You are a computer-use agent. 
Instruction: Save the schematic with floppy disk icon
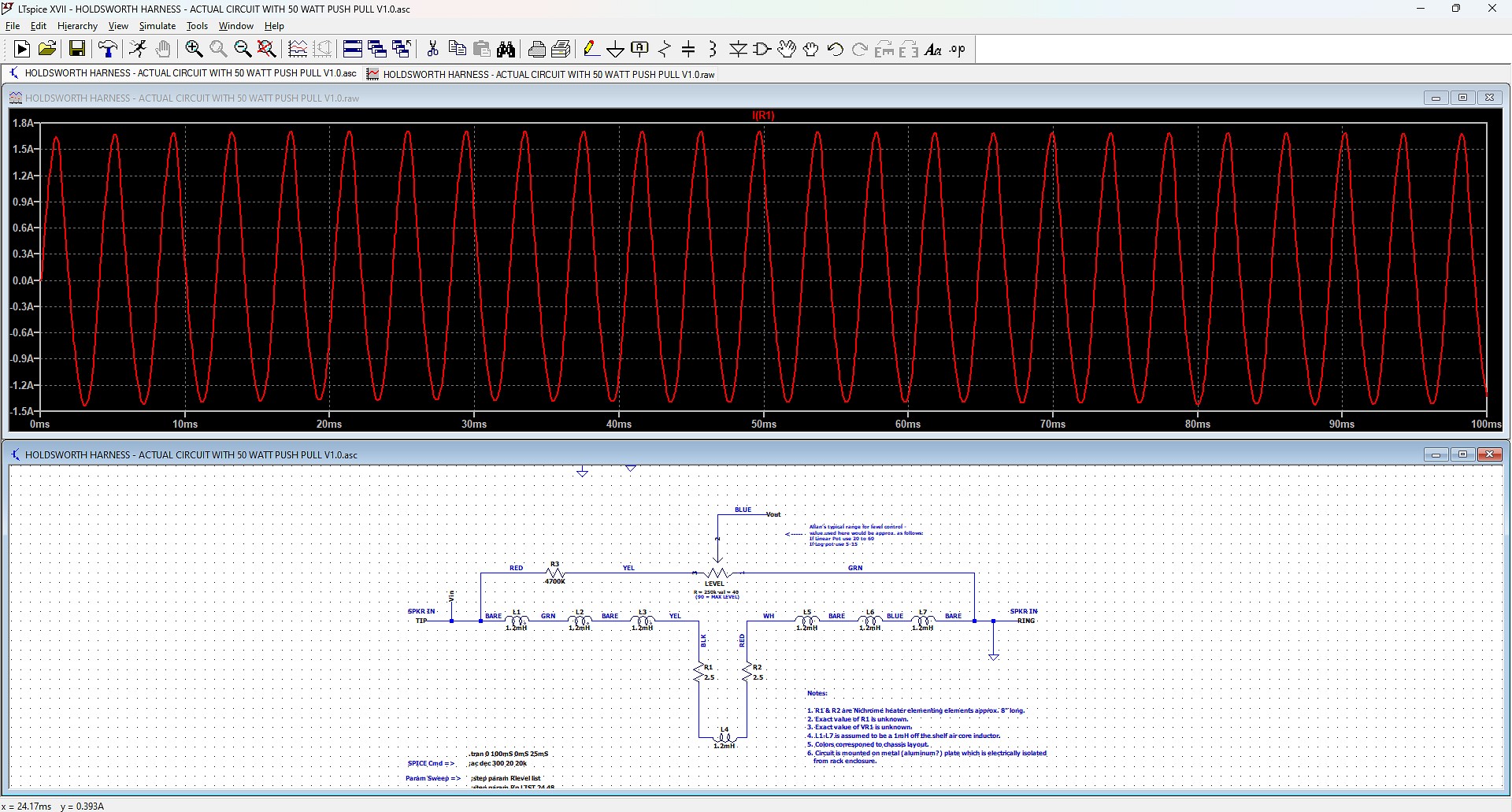77,50
